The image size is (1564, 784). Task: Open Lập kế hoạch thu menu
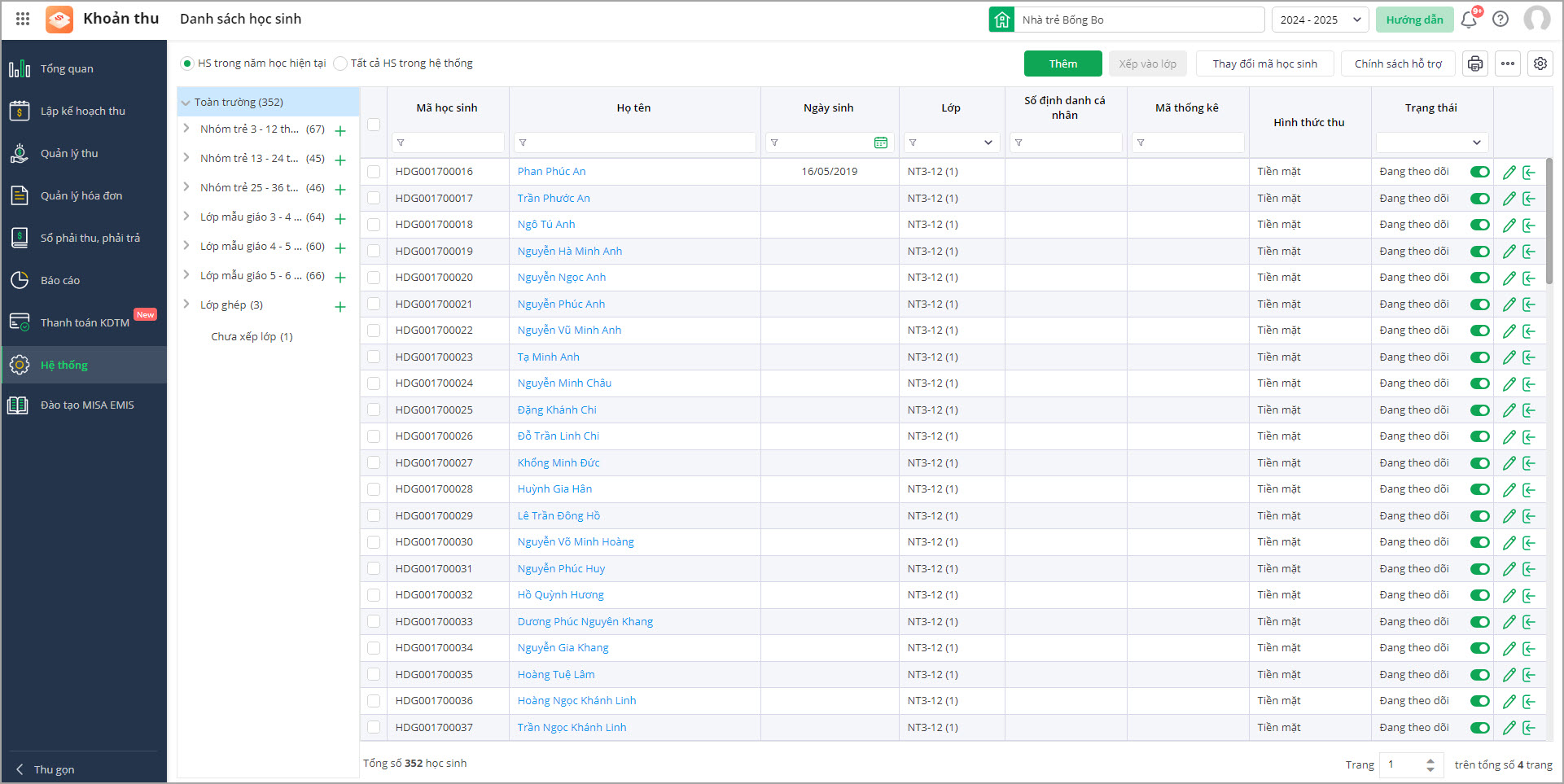pos(84,112)
